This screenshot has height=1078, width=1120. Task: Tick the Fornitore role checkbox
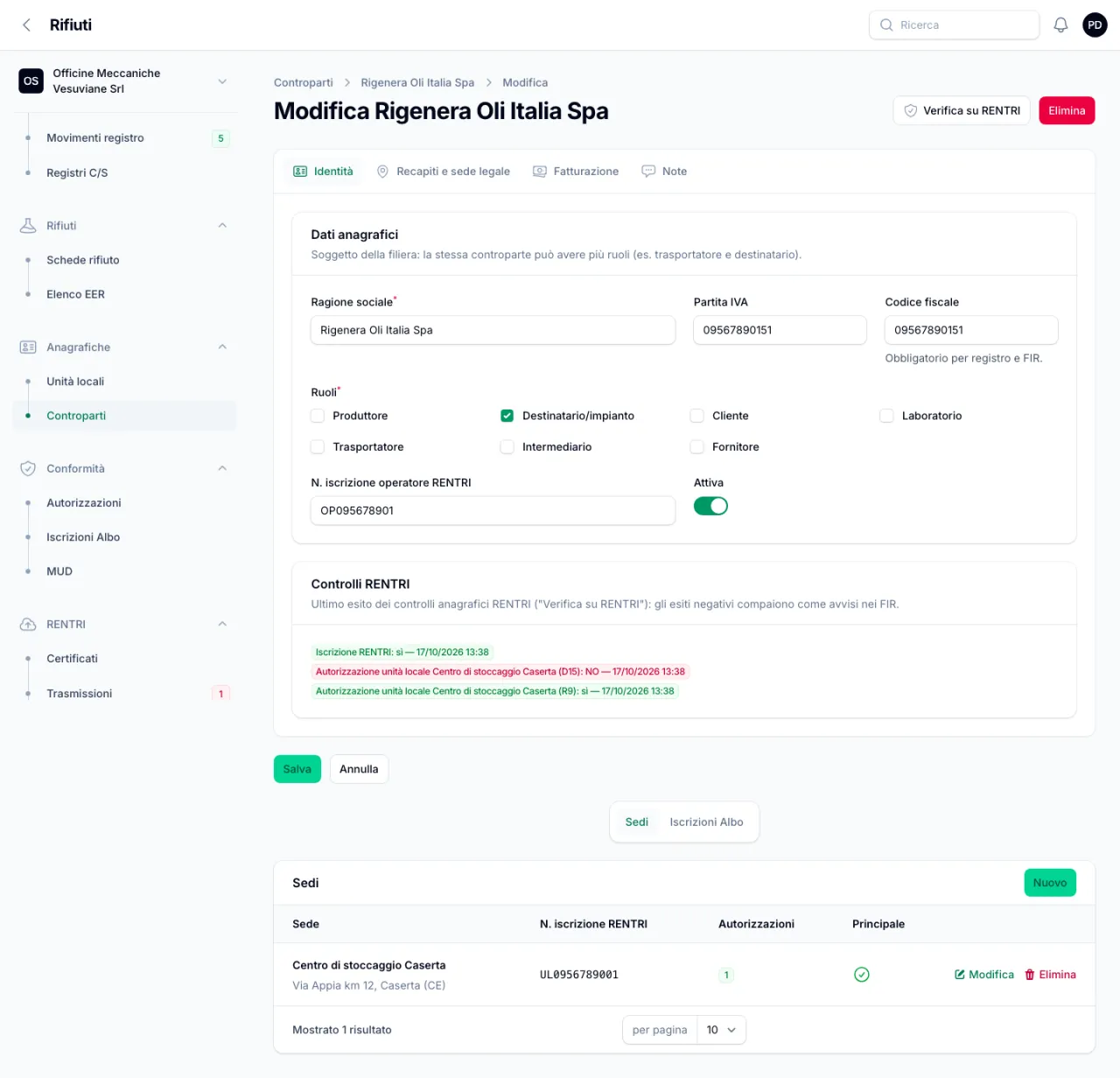tap(697, 447)
